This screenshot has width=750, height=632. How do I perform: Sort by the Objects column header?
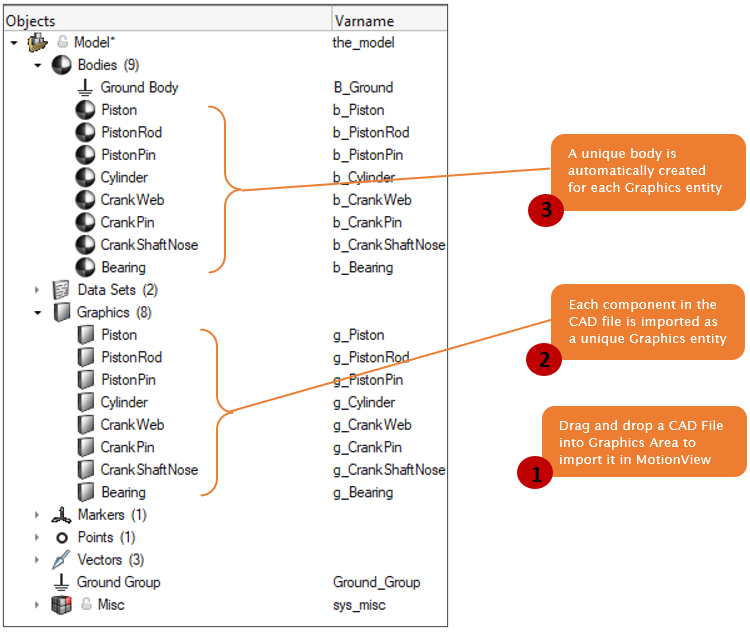(x=160, y=20)
